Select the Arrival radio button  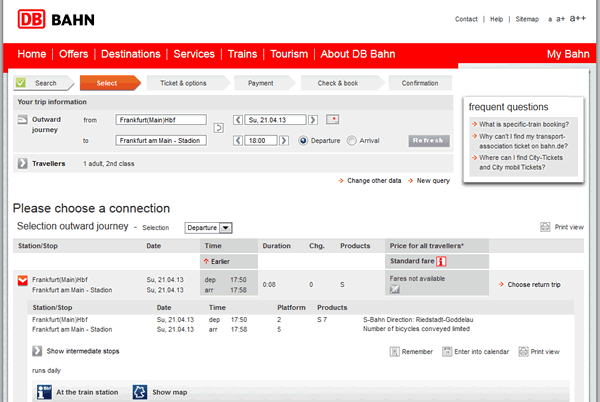351,141
